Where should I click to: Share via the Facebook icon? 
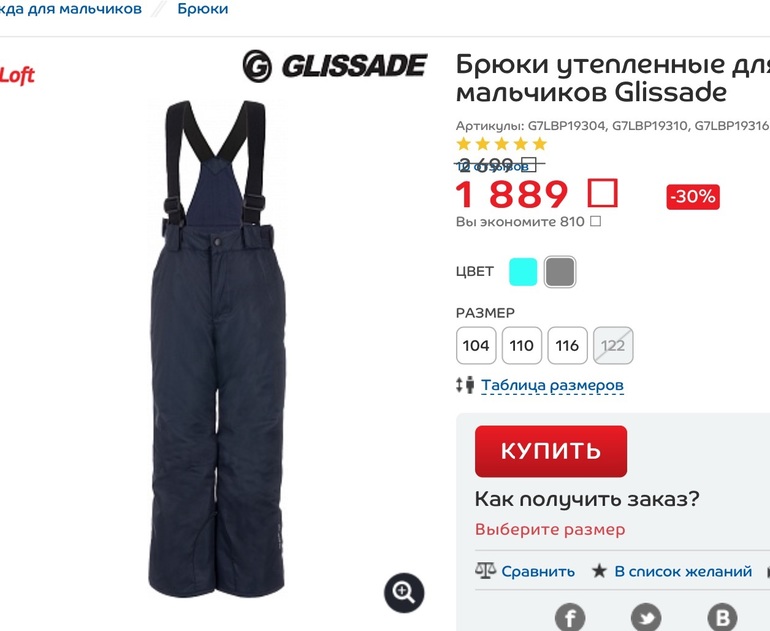click(570, 617)
